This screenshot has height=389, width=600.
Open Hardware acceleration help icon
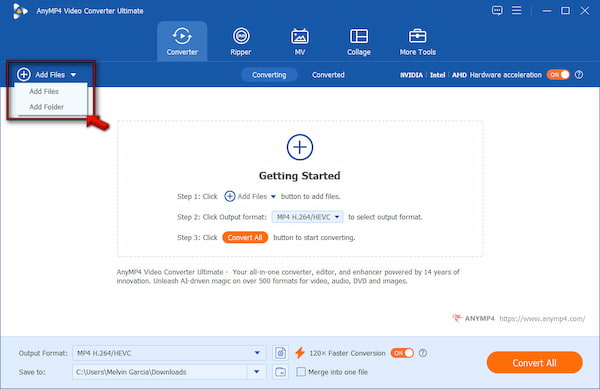click(x=579, y=75)
